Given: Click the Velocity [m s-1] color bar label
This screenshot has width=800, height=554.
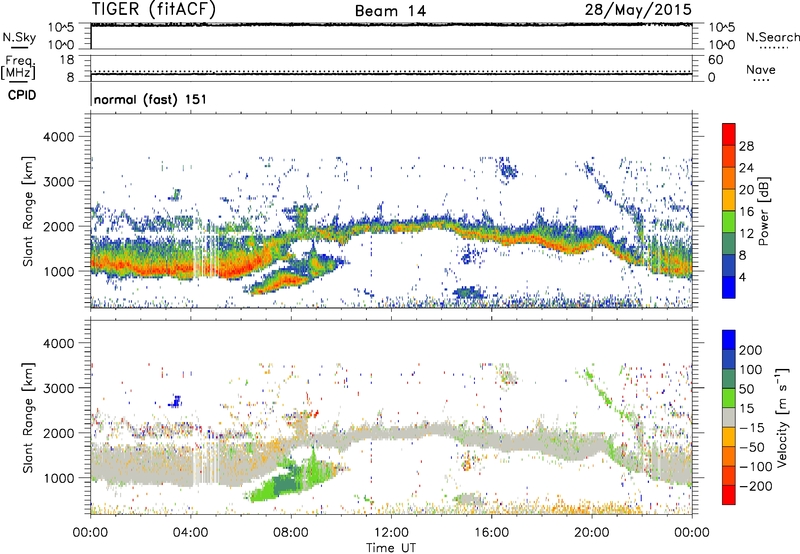Looking at the screenshot, I should click(x=782, y=417).
